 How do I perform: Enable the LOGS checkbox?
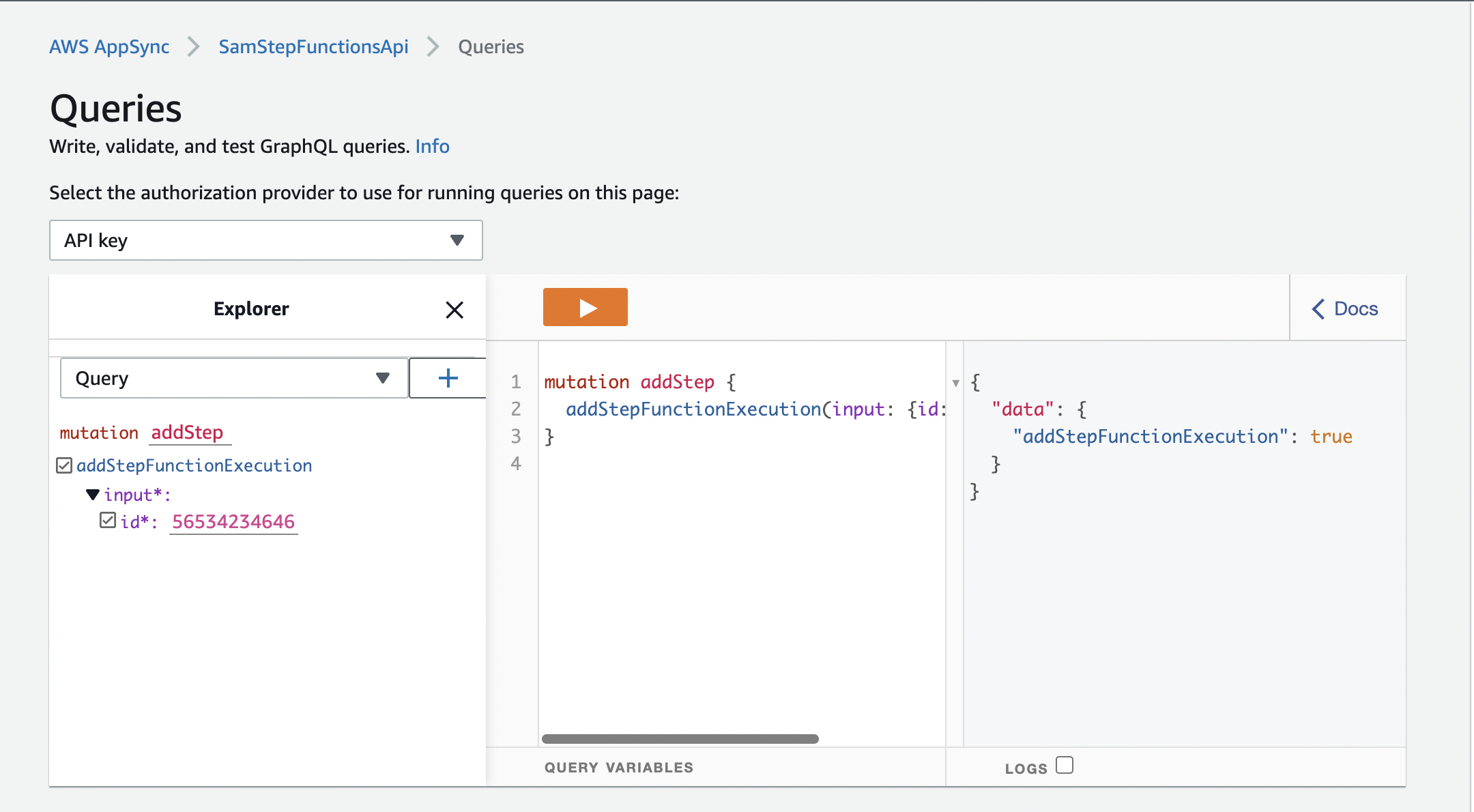tap(1065, 765)
